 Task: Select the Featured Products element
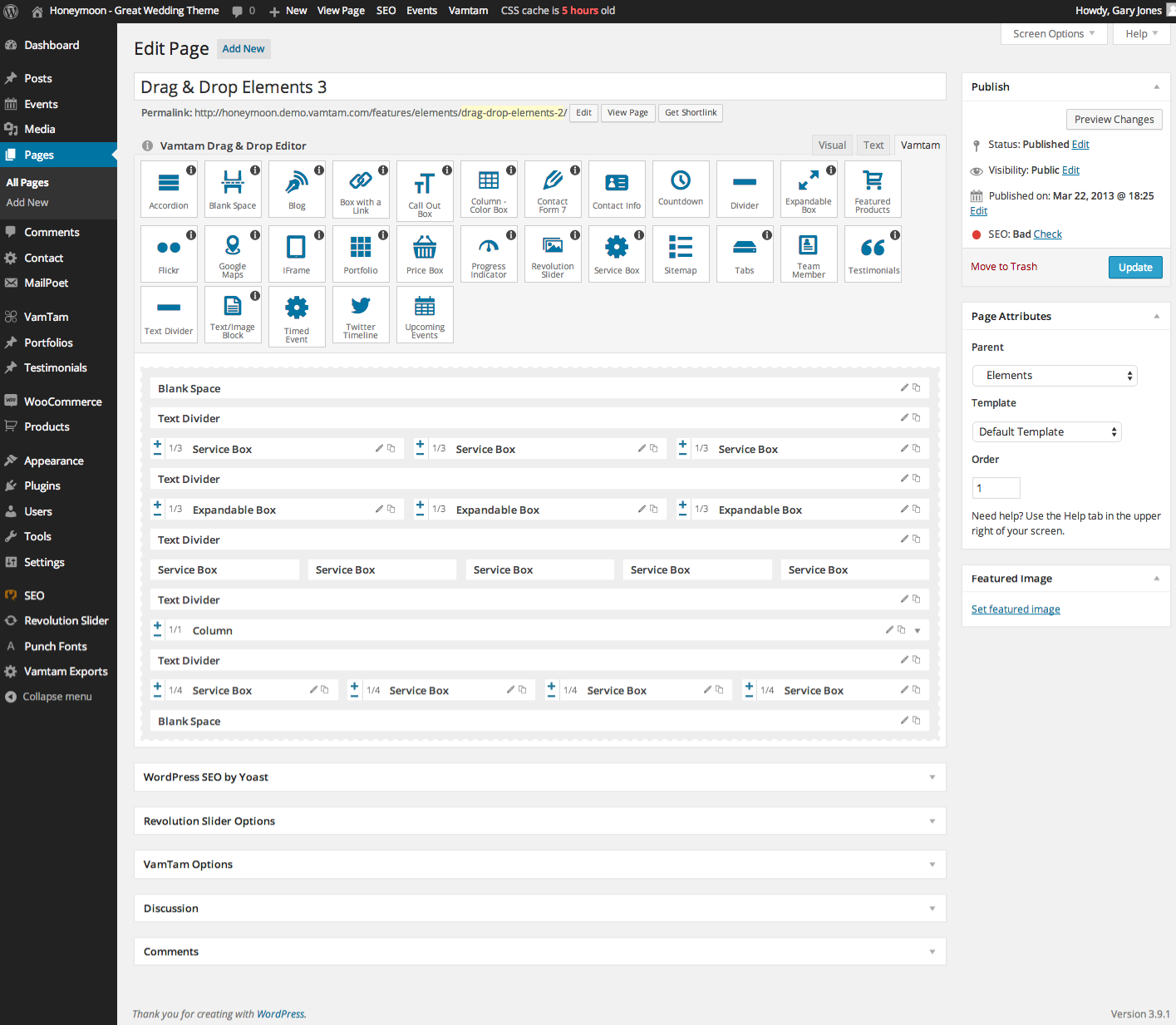click(873, 189)
